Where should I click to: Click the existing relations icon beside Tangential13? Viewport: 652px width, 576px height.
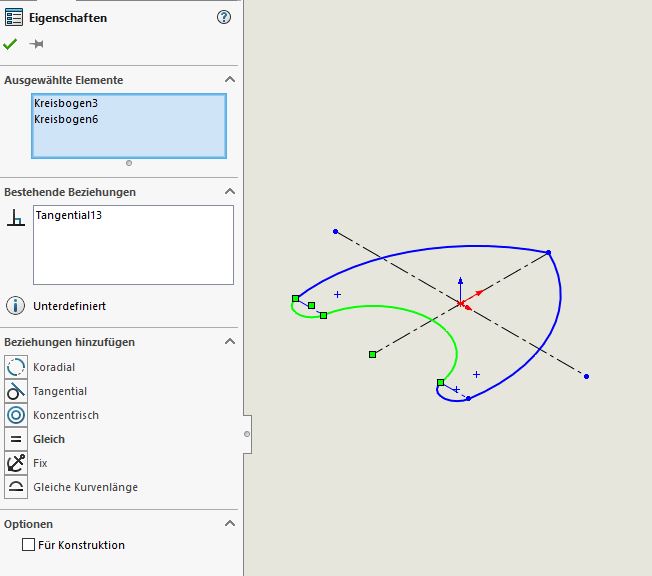point(16,218)
